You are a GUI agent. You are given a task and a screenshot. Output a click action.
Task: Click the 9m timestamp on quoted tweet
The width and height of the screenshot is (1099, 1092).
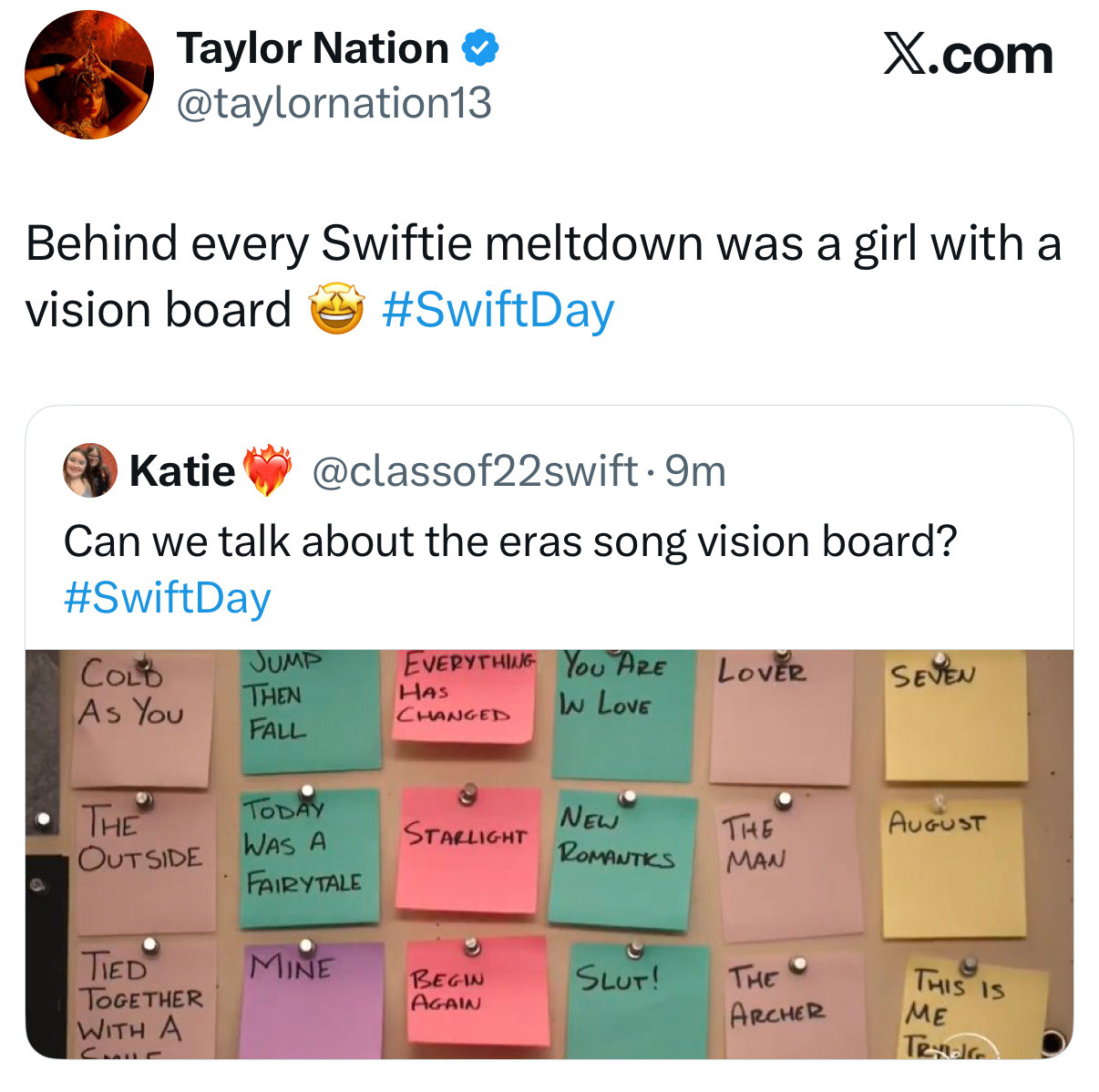(695, 470)
